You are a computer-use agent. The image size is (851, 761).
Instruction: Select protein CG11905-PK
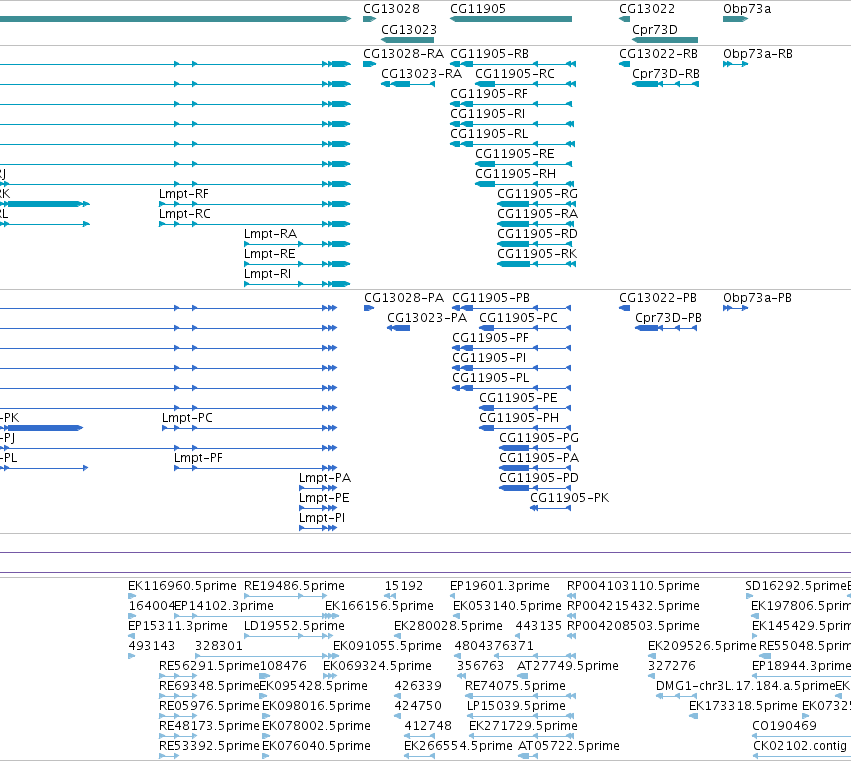[570, 498]
